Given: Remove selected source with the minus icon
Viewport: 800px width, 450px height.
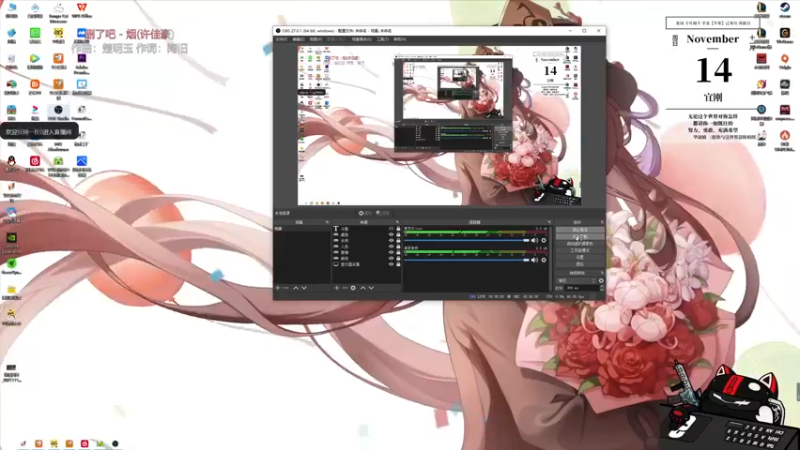Looking at the screenshot, I should [x=345, y=288].
